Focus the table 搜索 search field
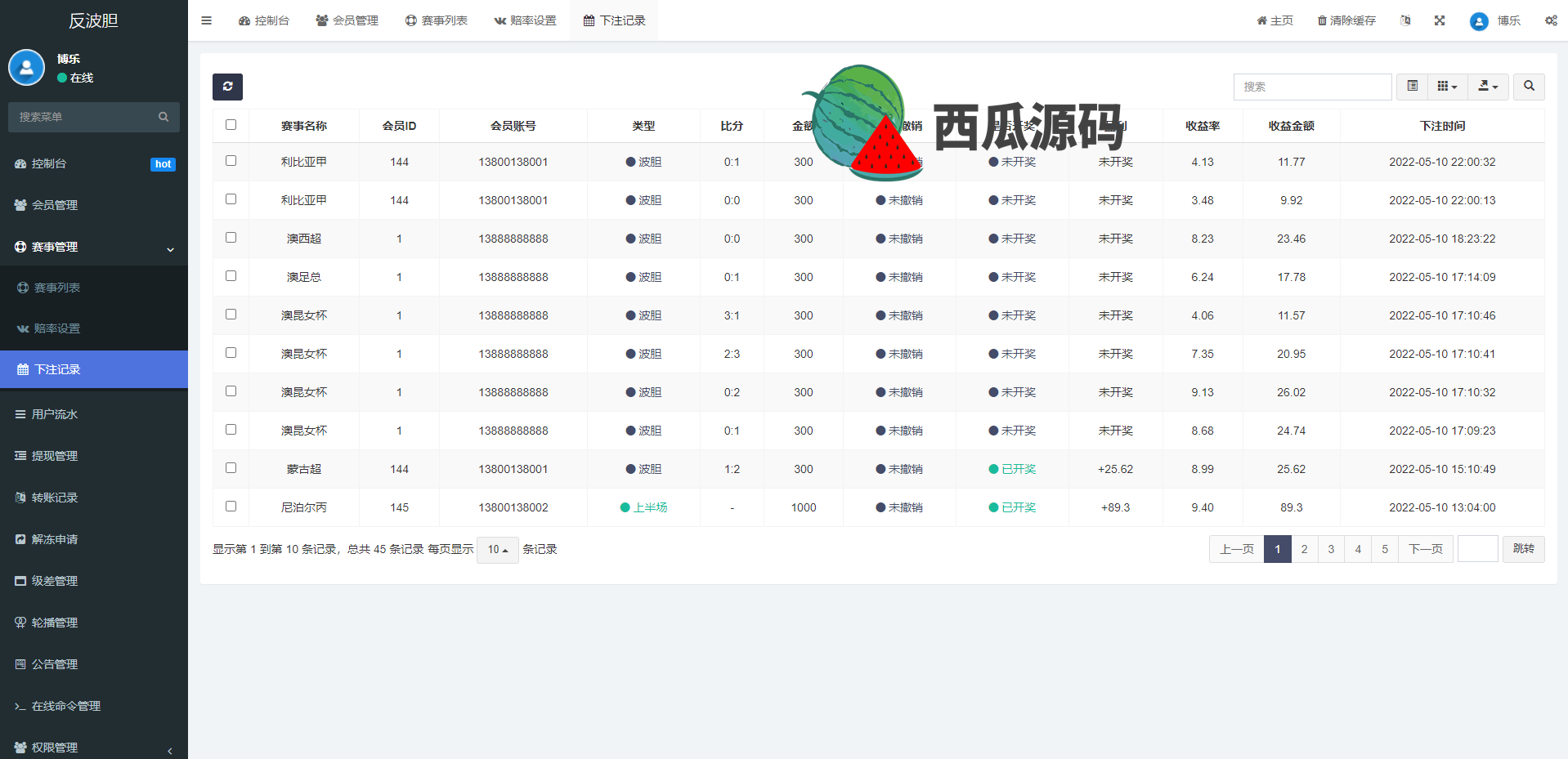The width and height of the screenshot is (1568, 759). point(1313,87)
